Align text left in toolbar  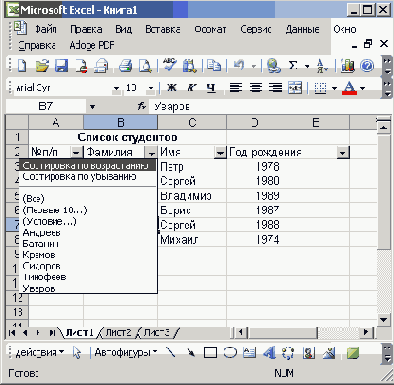[236, 88]
